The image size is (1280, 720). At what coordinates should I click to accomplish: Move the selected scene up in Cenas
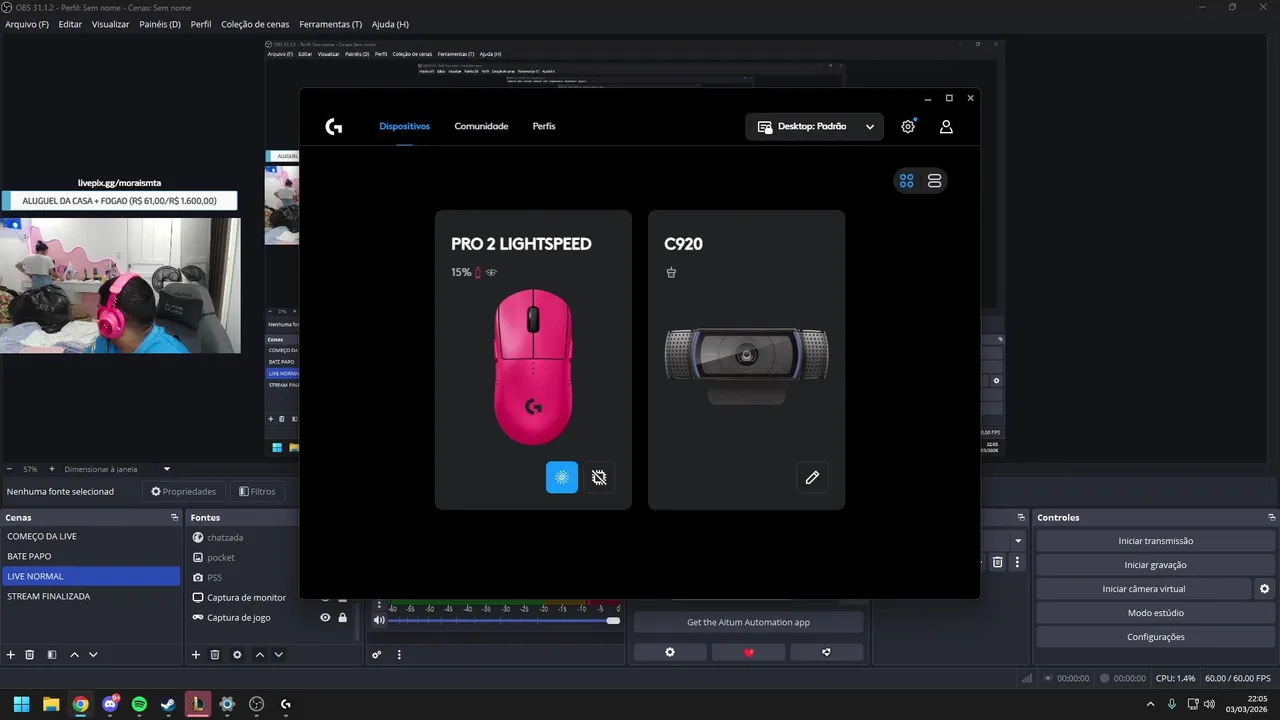click(x=74, y=655)
